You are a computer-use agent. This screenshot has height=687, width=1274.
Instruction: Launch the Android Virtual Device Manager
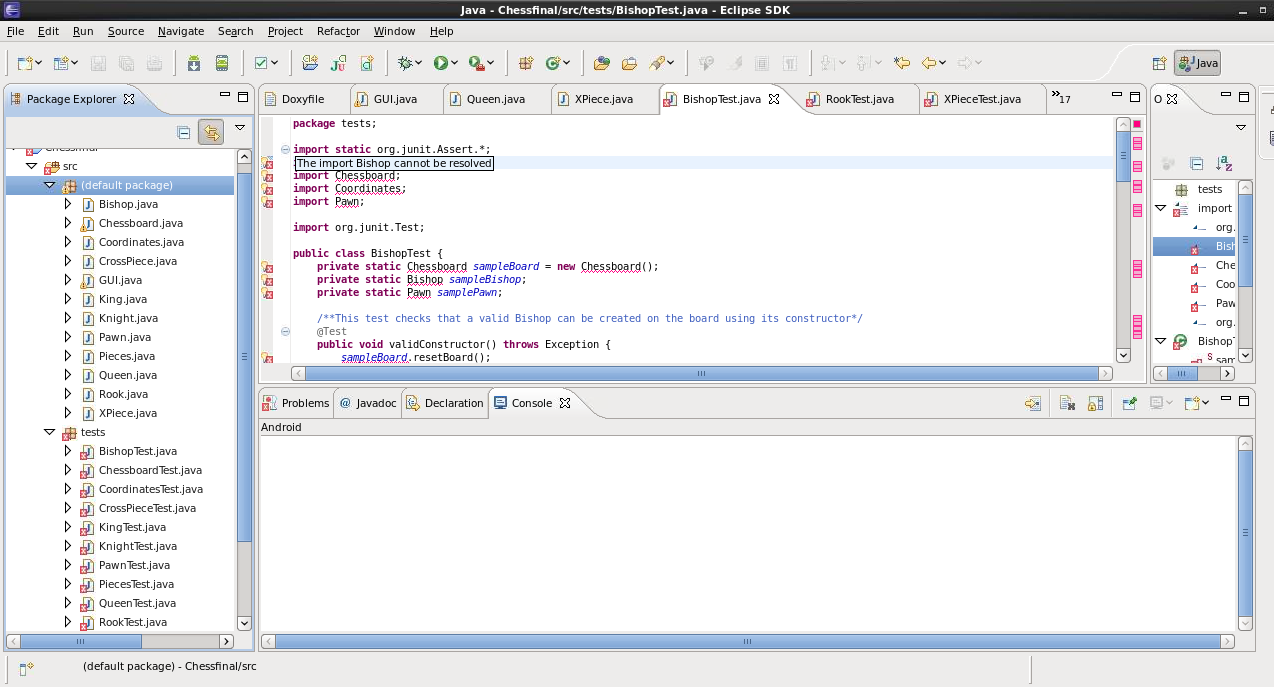(x=223, y=62)
